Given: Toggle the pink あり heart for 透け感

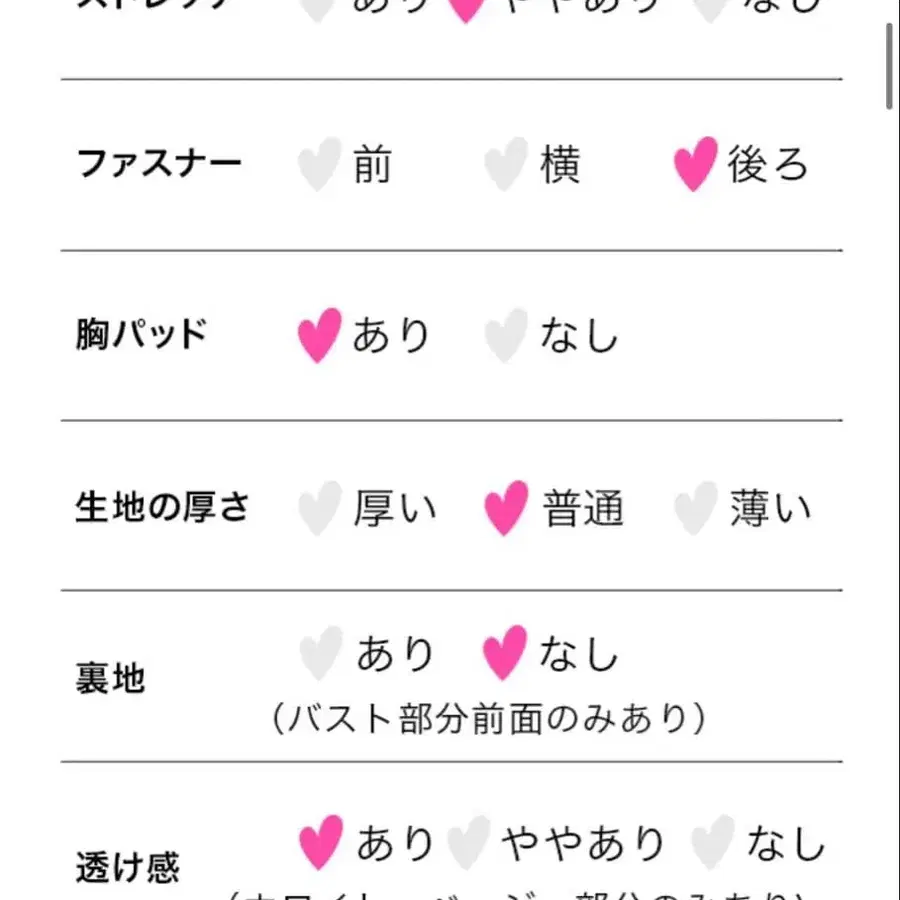Looking at the screenshot, I should (x=321, y=842).
